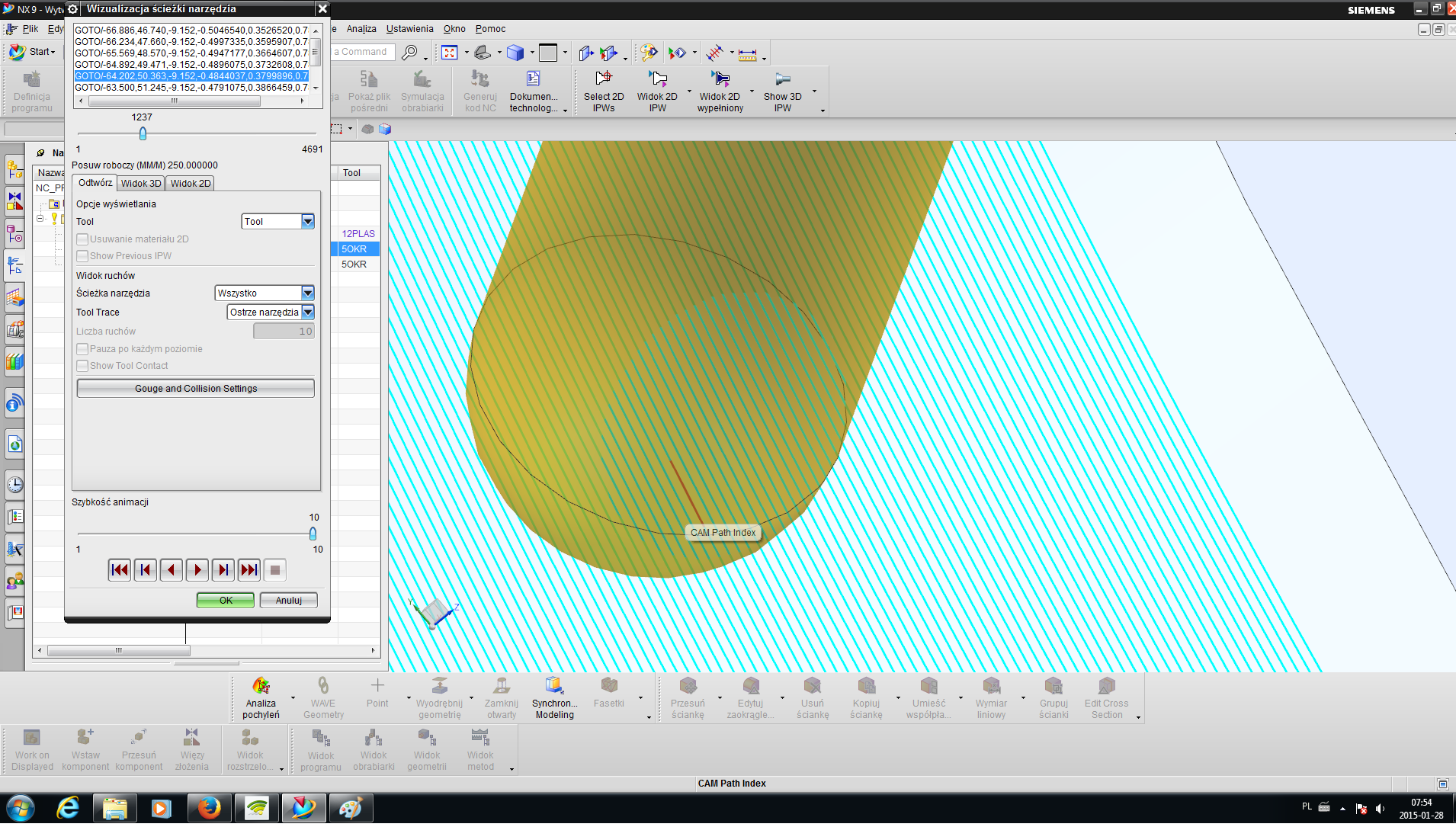Switch to the Widok 2D tab
This screenshot has width=1456, height=827.
191,184
